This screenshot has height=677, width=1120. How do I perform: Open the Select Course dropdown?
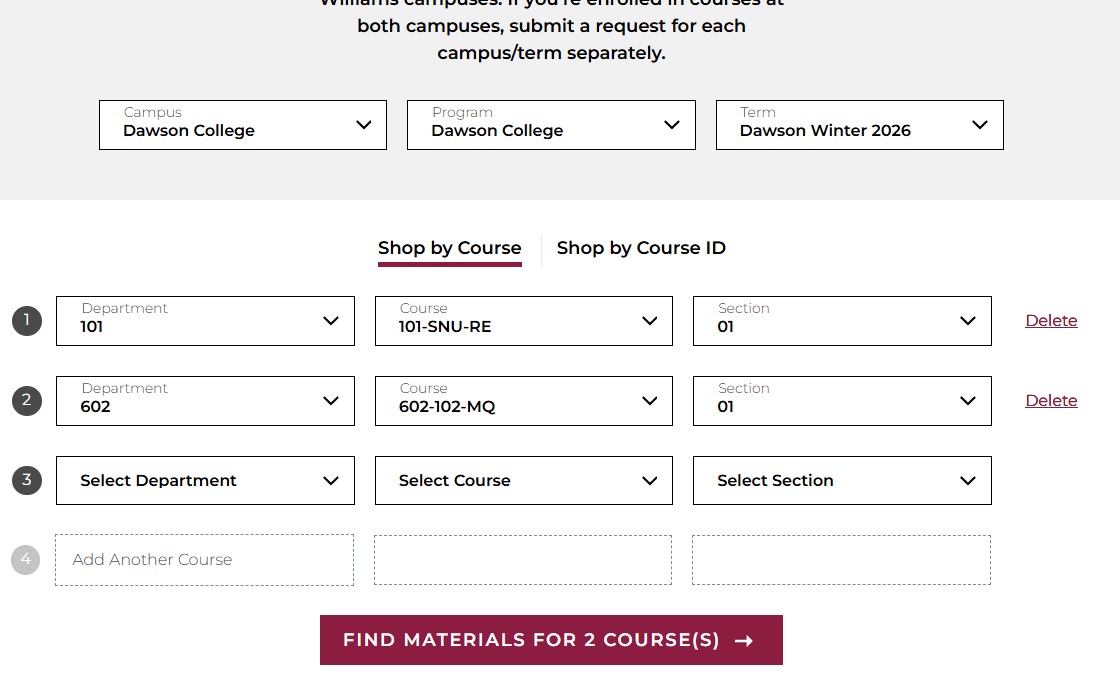[523, 481]
